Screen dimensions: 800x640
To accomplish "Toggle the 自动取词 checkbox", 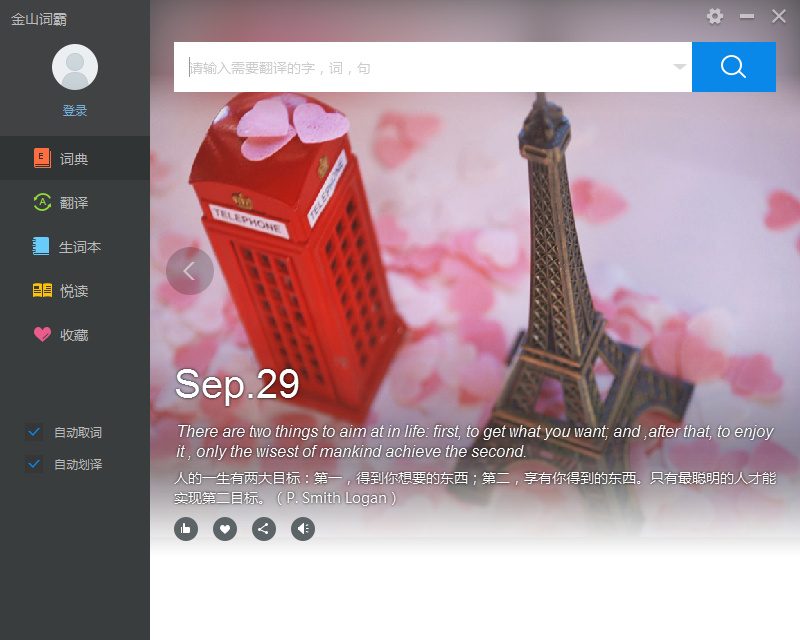I will [x=35, y=432].
